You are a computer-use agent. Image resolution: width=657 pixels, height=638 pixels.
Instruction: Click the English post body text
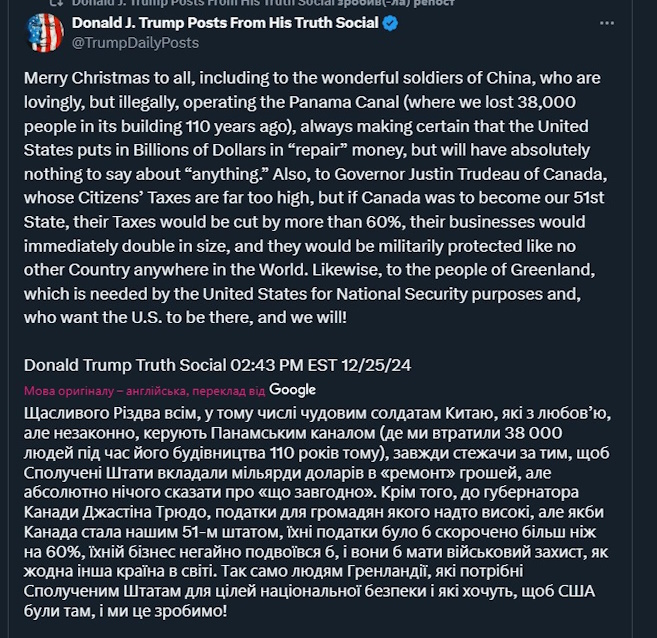(315, 198)
